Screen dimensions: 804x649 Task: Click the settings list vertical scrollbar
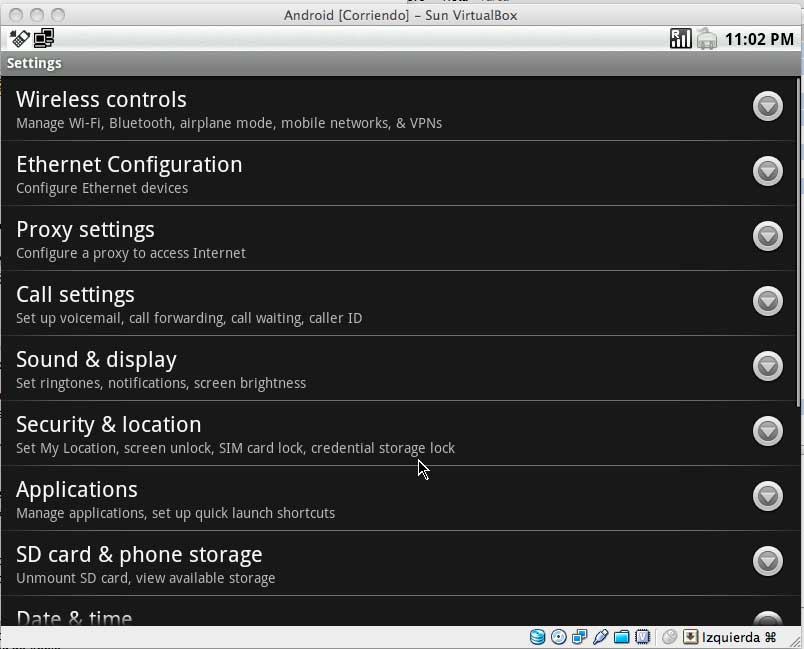point(798,242)
